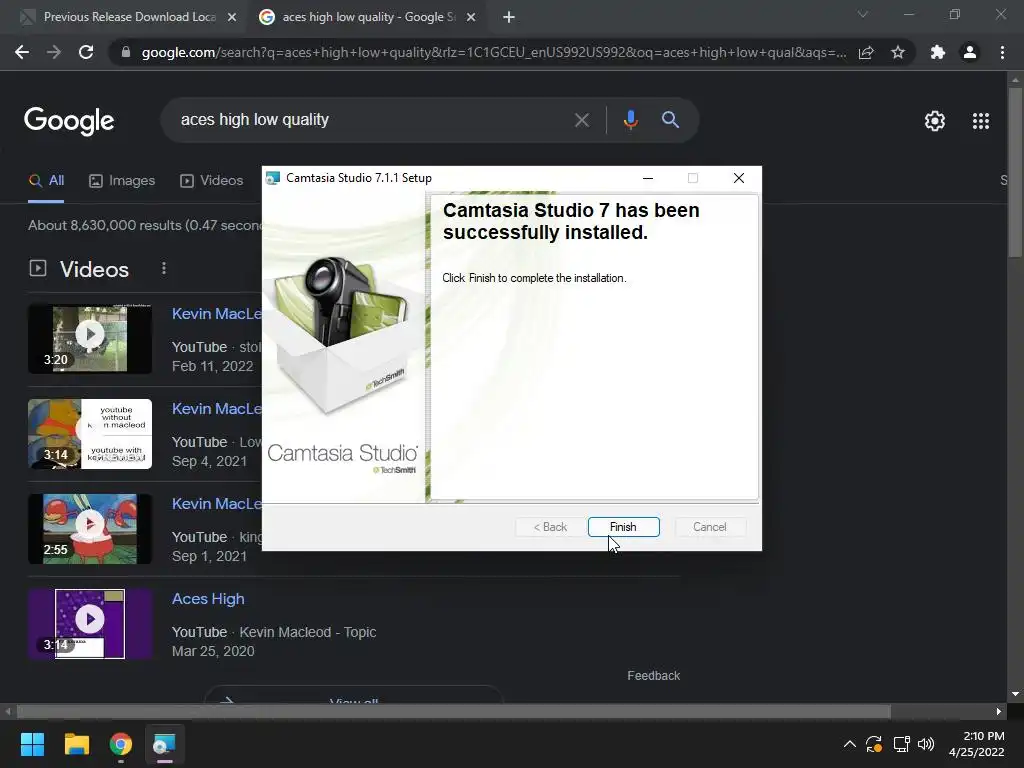Go back to the previous page in Chrome
Viewport: 1024px width, 768px height.
(x=22, y=52)
